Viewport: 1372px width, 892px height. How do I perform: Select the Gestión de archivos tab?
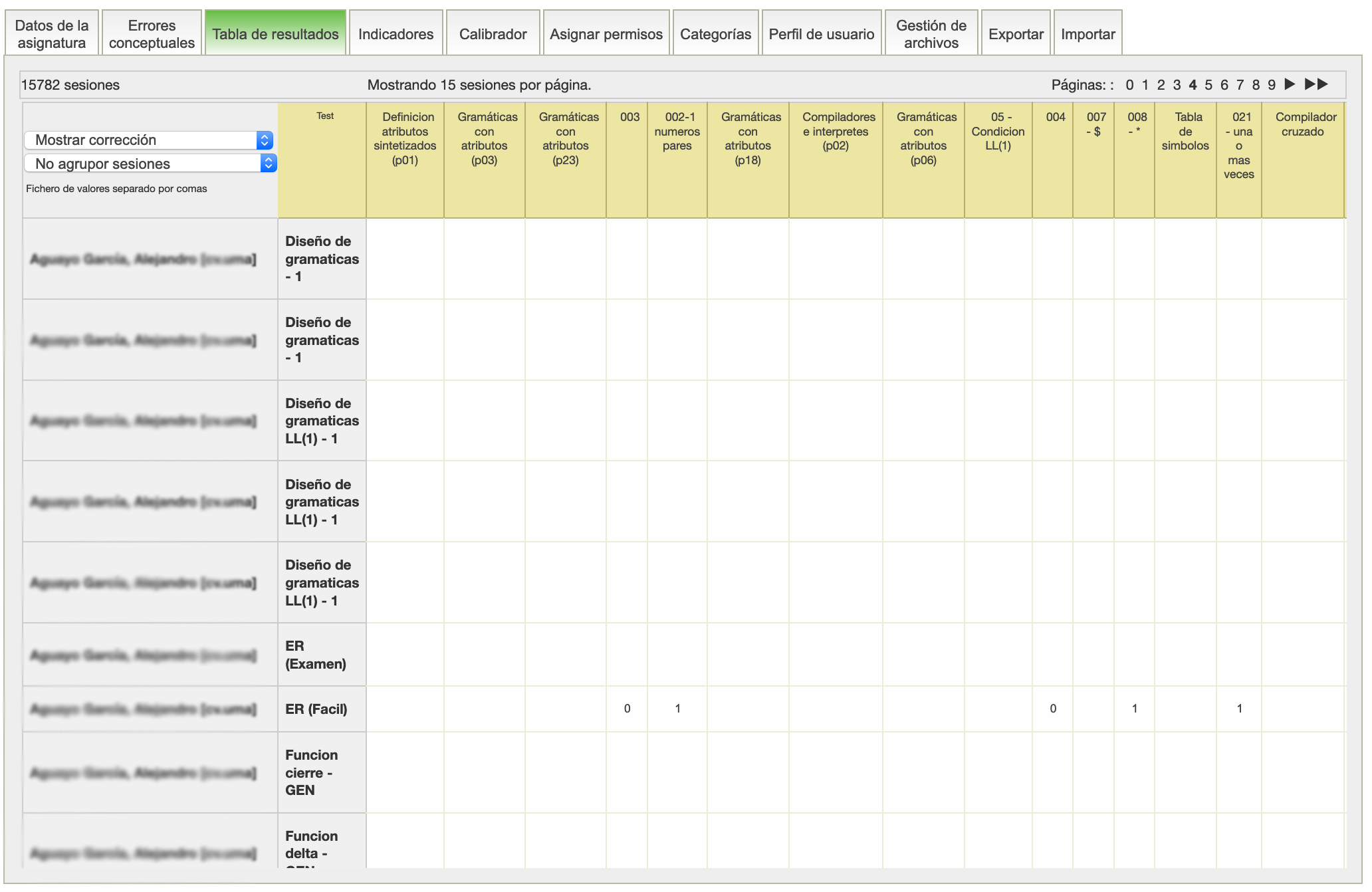tap(931, 34)
